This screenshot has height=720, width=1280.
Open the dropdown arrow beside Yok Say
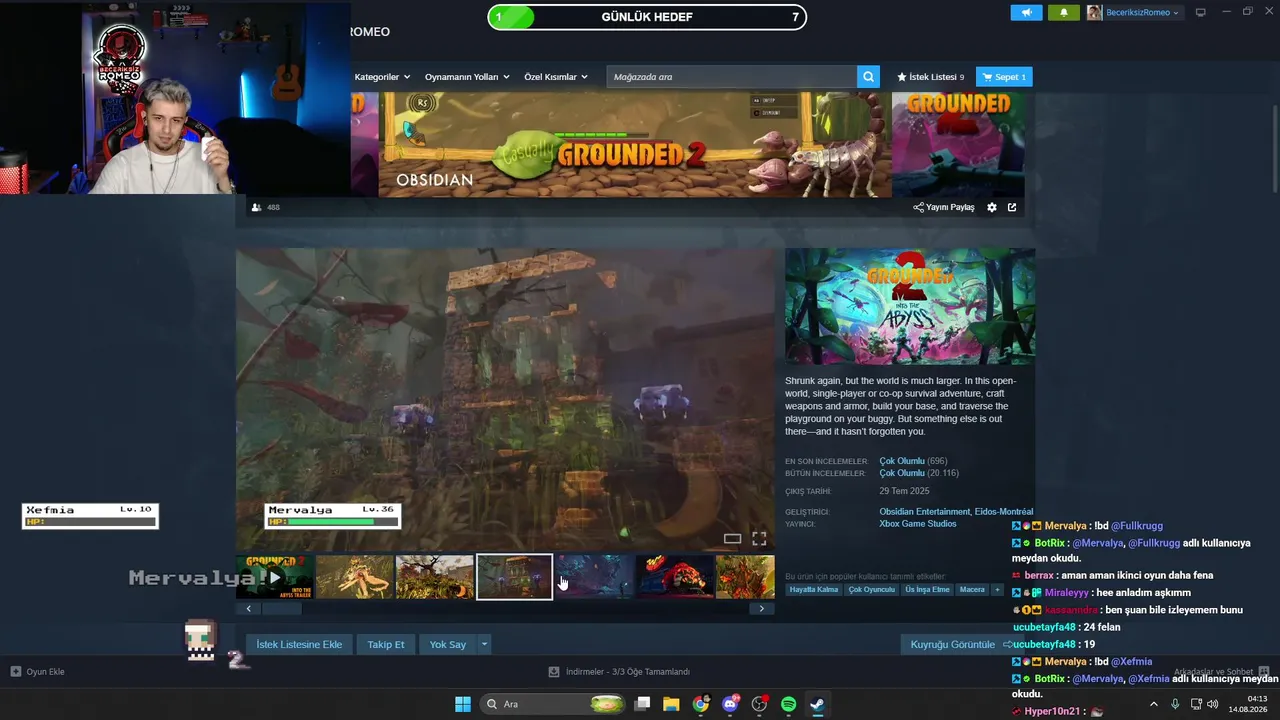(x=484, y=644)
